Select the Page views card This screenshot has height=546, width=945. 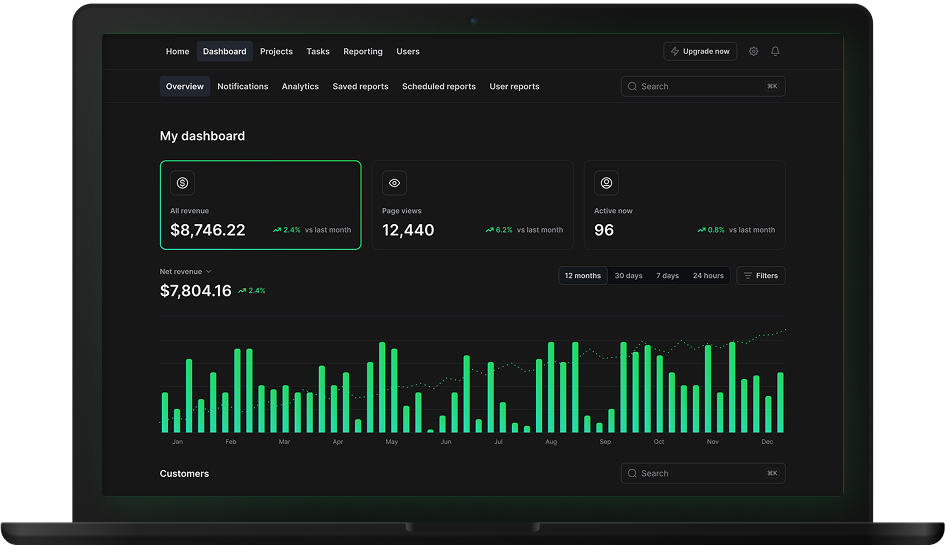pos(472,205)
